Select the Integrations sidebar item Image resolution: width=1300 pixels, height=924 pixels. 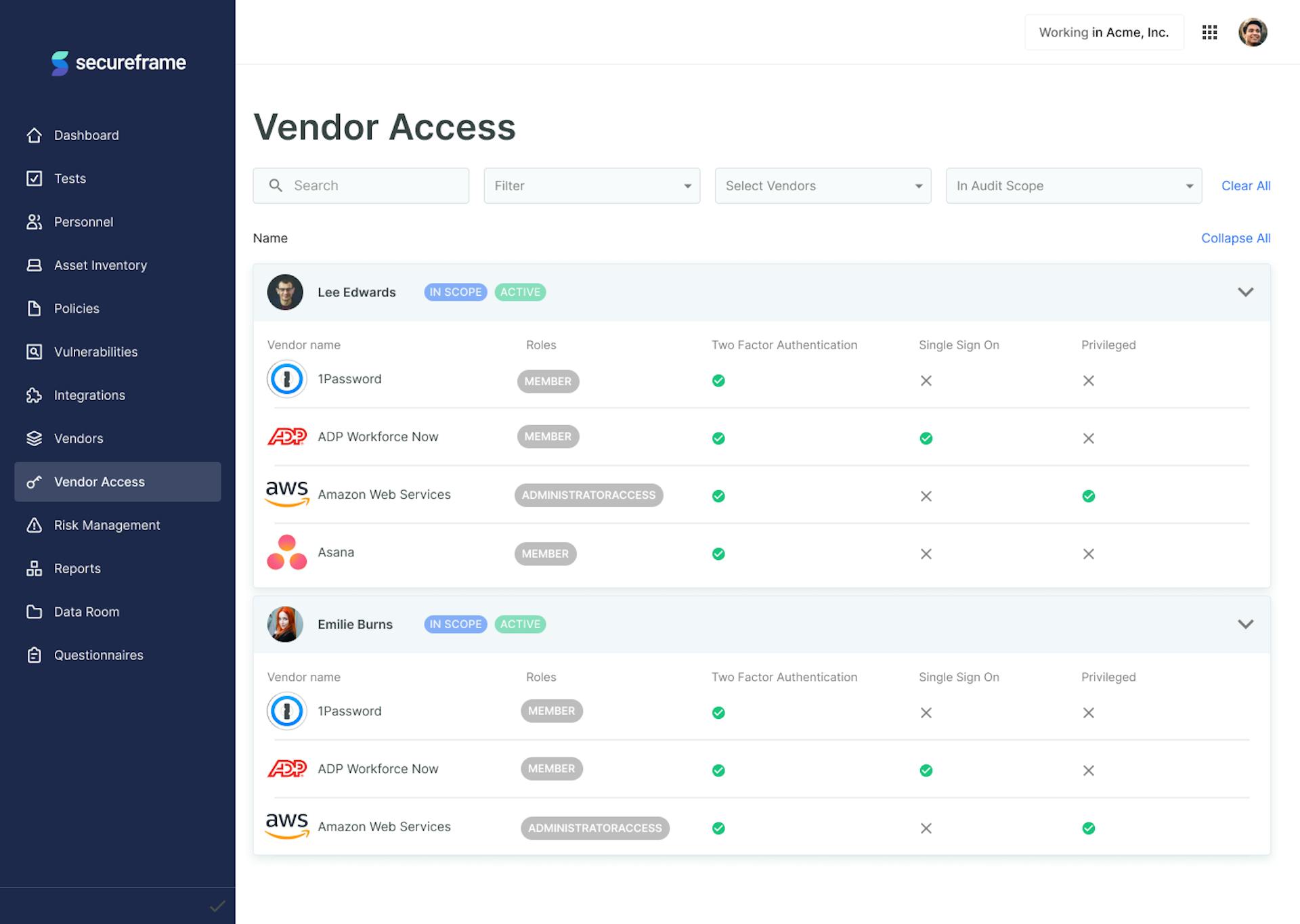(x=89, y=395)
